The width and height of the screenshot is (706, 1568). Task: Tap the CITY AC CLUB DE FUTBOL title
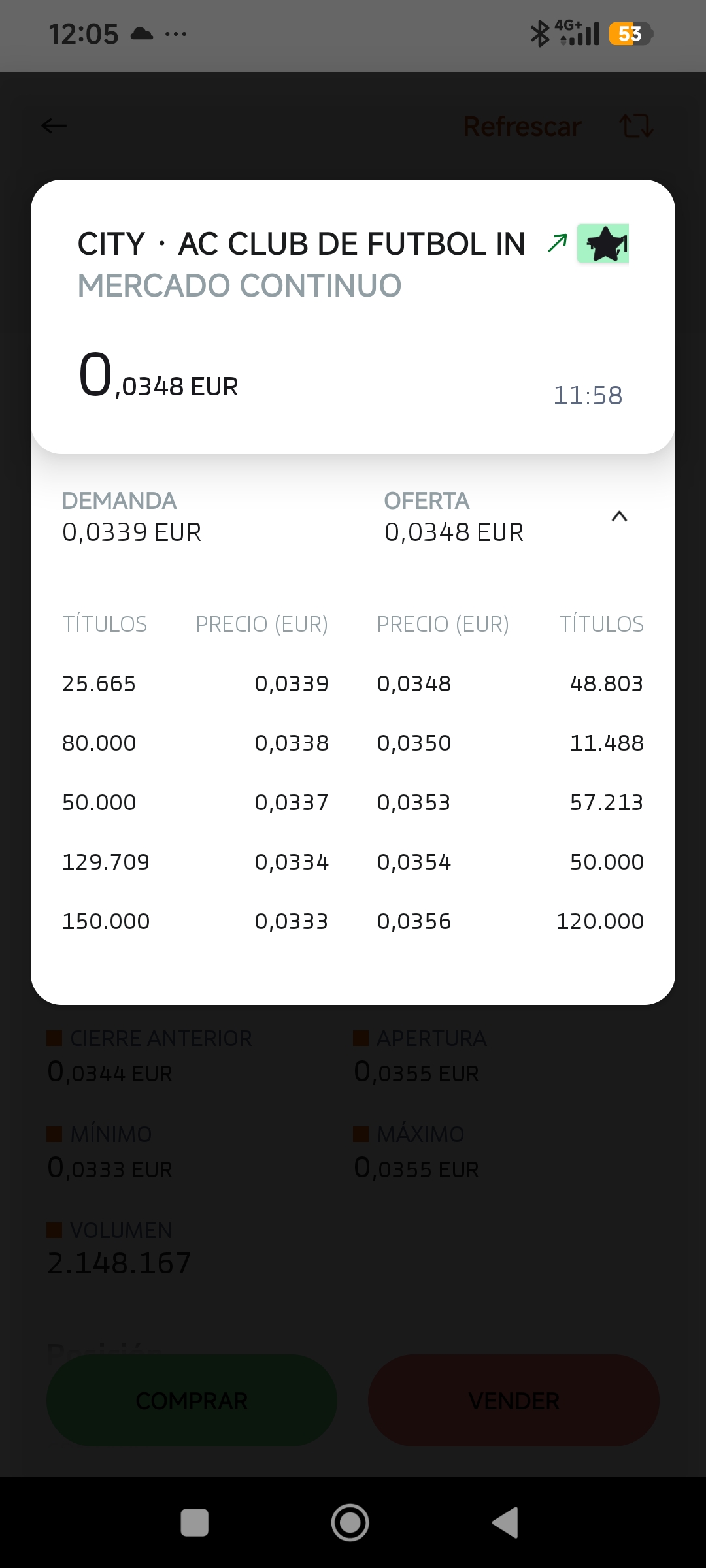(x=301, y=244)
